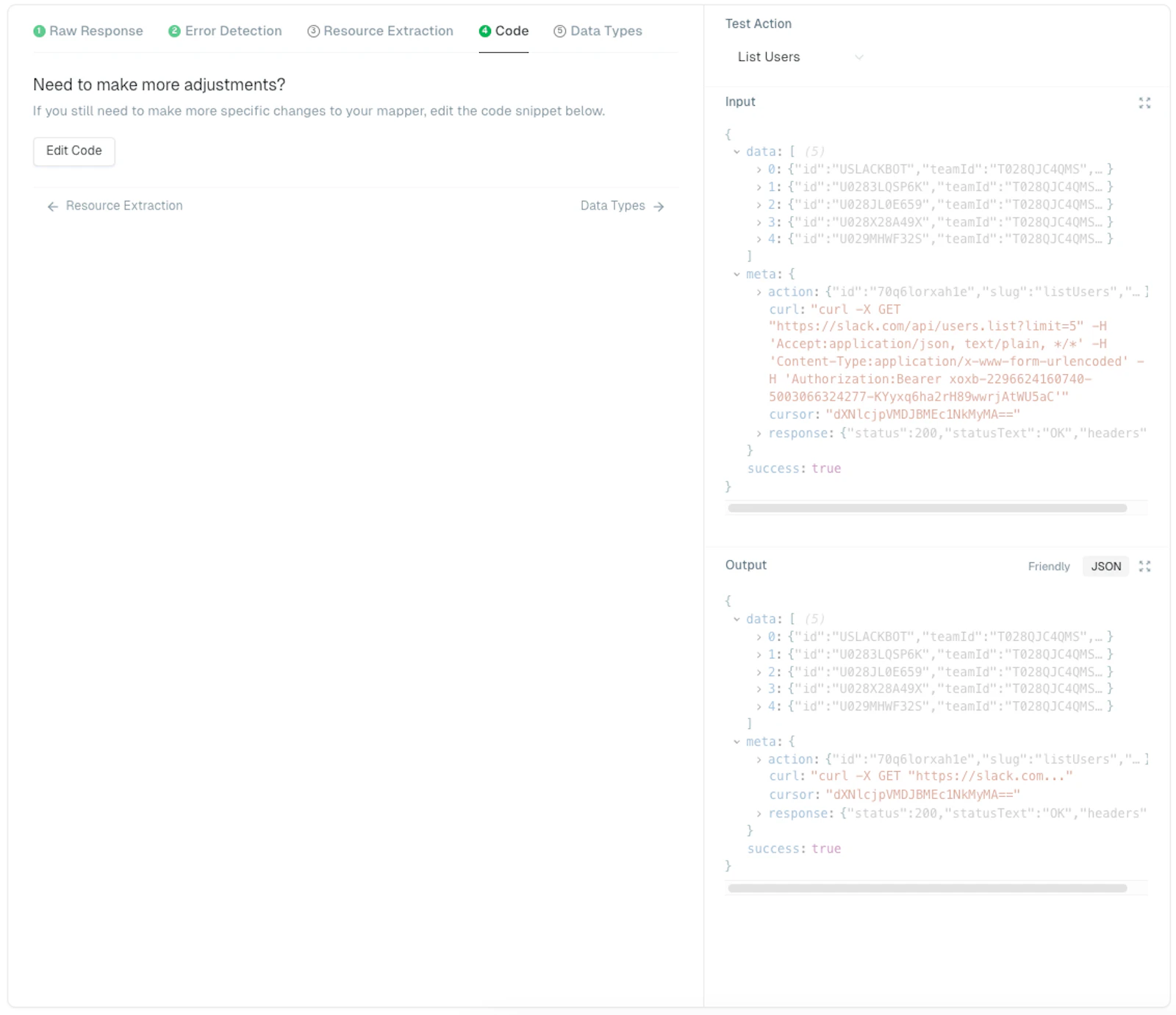This screenshot has height=1015, width=1176.
Task: Click the curl command text in Input
Action: 956,353
